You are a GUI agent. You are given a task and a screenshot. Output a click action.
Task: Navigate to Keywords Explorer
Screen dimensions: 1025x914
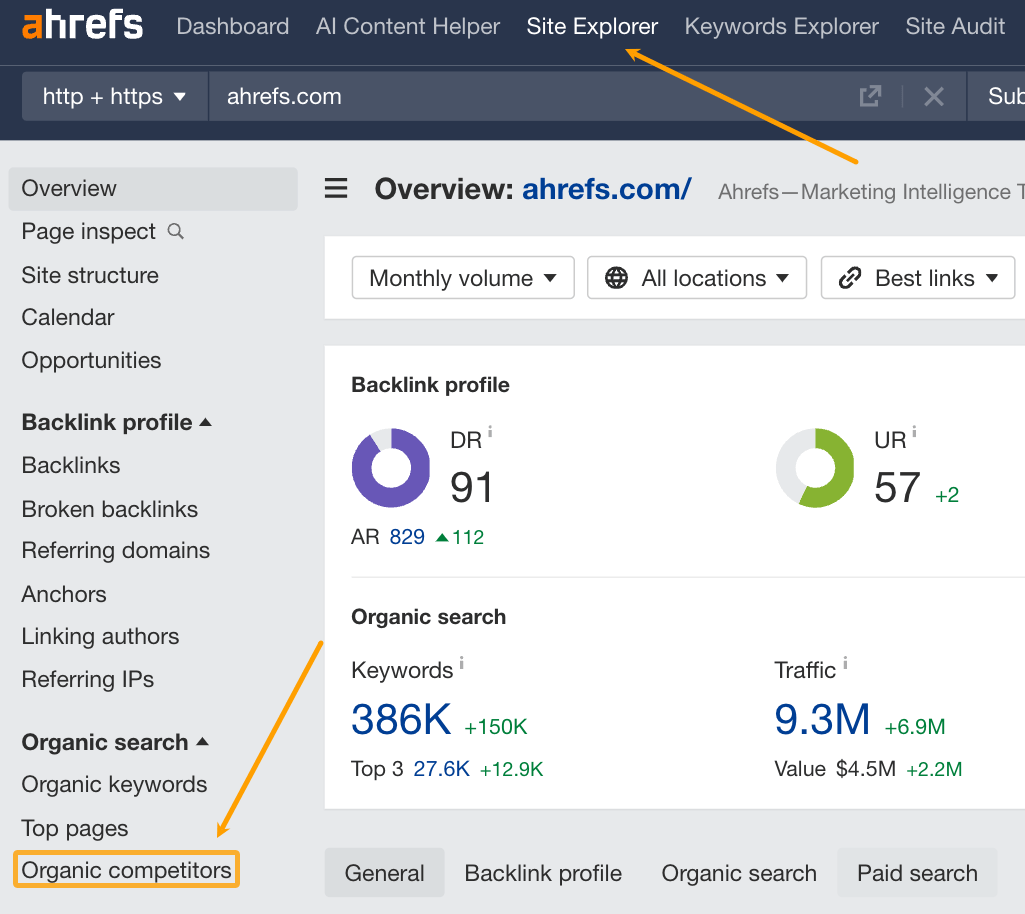click(781, 27)
